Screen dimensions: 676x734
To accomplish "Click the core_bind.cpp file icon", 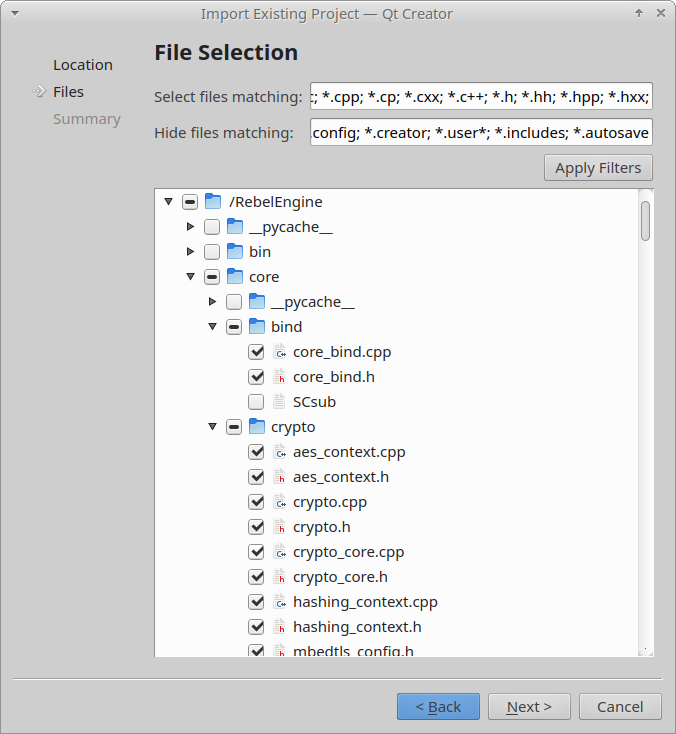I will click(279, 352).
